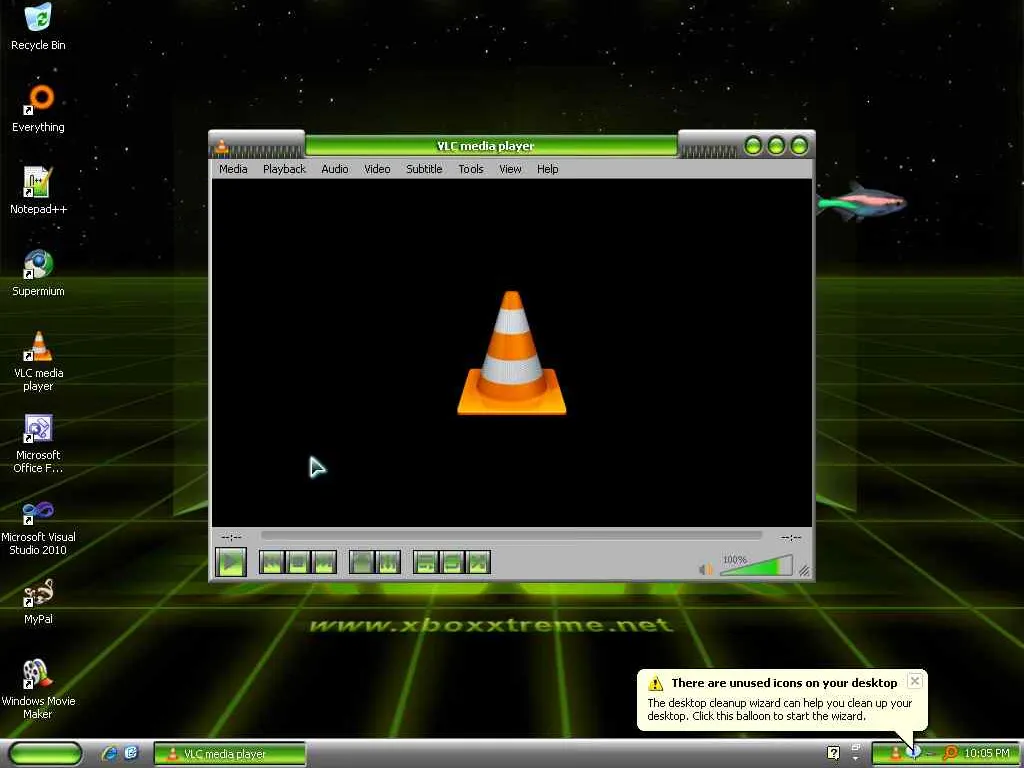Click the blue info tray icon
This screenshot has width=1024, height=768.
pos(914,753)
